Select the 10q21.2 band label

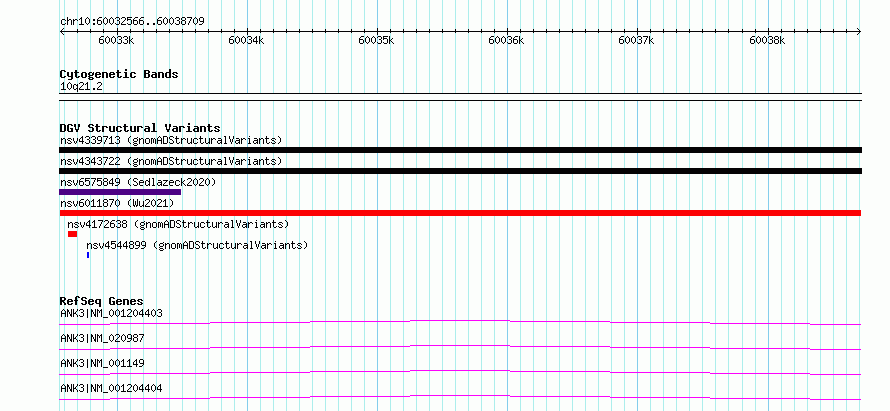pyautogui.click(x=81, y=87)
